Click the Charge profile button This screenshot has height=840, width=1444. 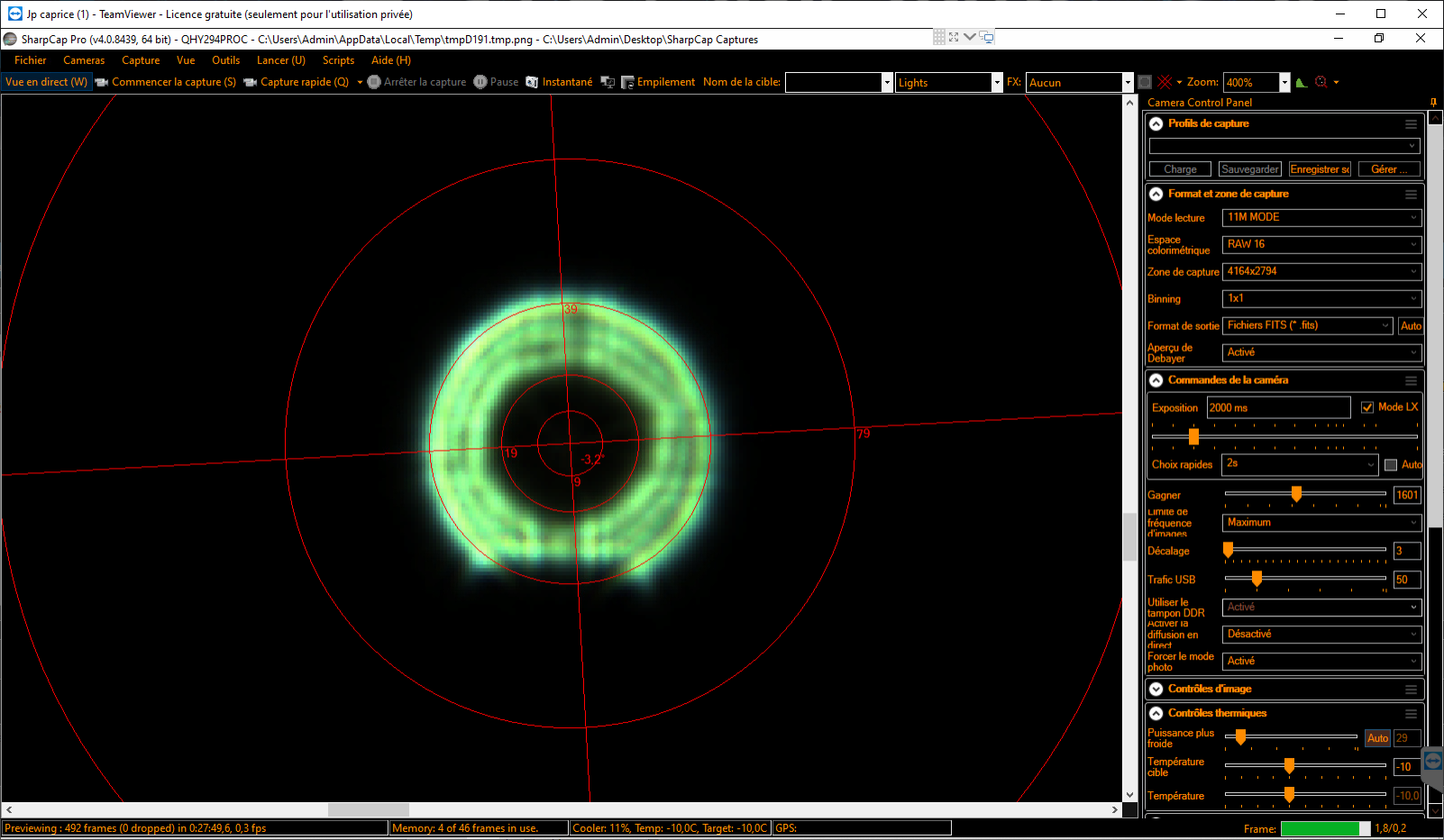click(1180, 169)
